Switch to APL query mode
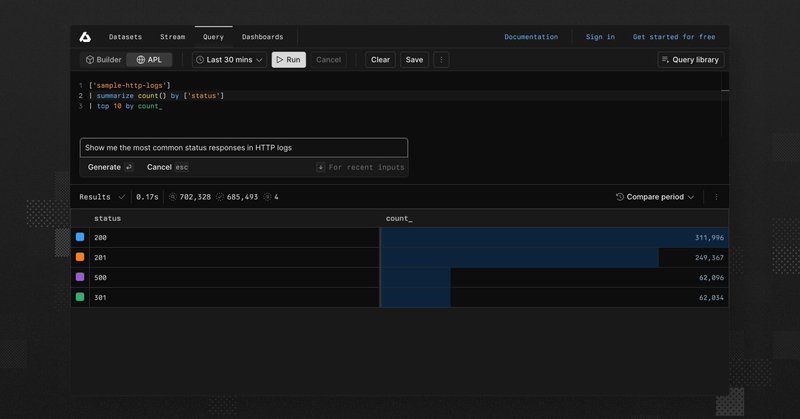The image size is (800, 419). pyautogui.click(x=149, y=60)
